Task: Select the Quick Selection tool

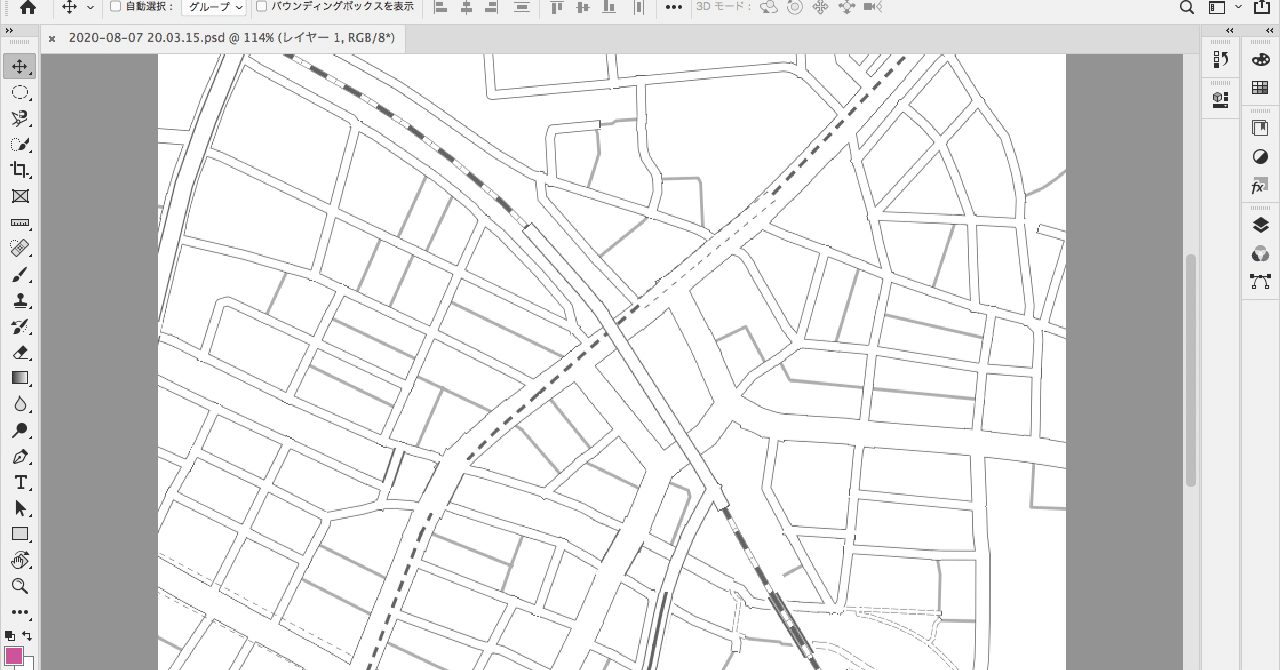Action: pos(19,144)
